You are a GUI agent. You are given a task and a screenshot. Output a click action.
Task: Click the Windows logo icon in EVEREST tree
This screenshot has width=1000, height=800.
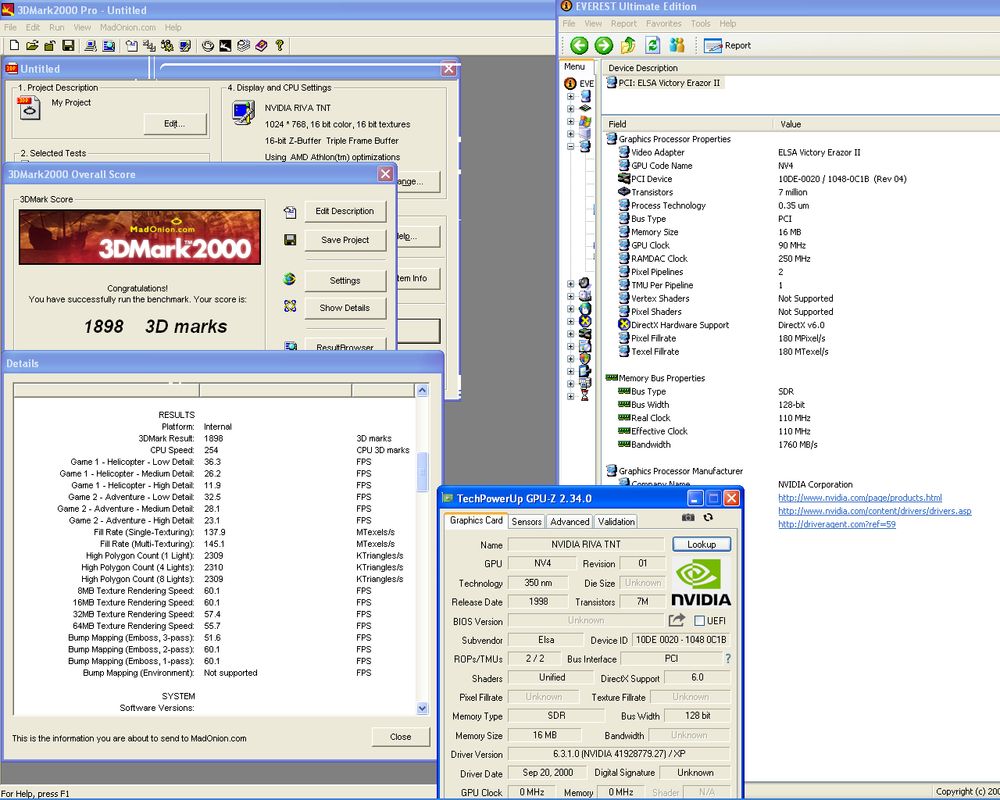[x=585, y=121]
